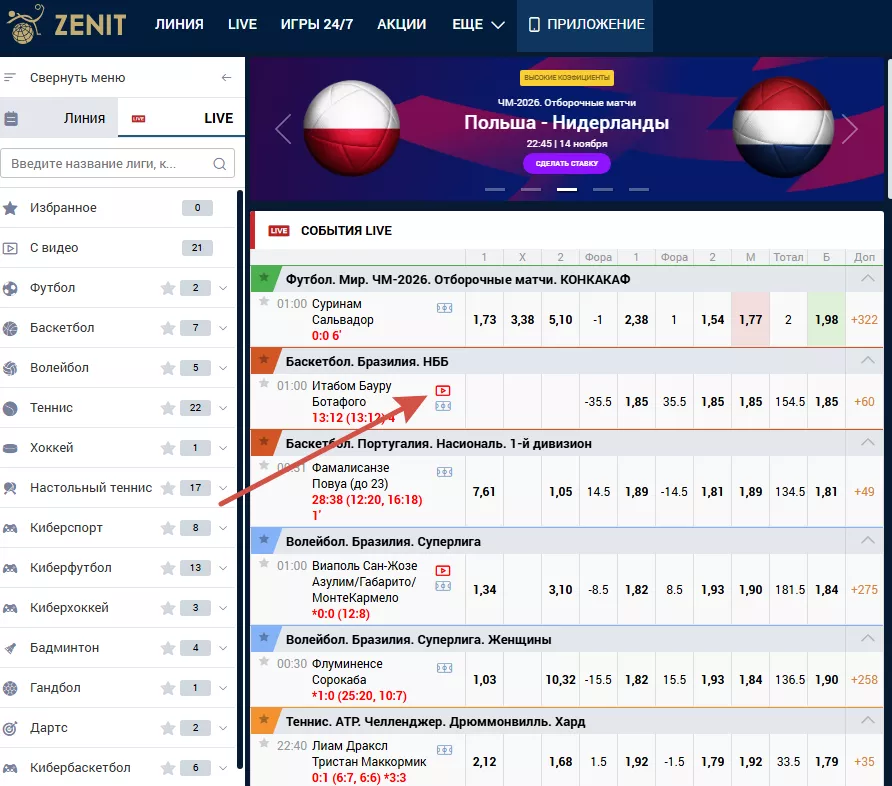Open ИГРЫ 24/7 in top menu
The height and width of the screenshot is (786, 892).
coord(316,24)
